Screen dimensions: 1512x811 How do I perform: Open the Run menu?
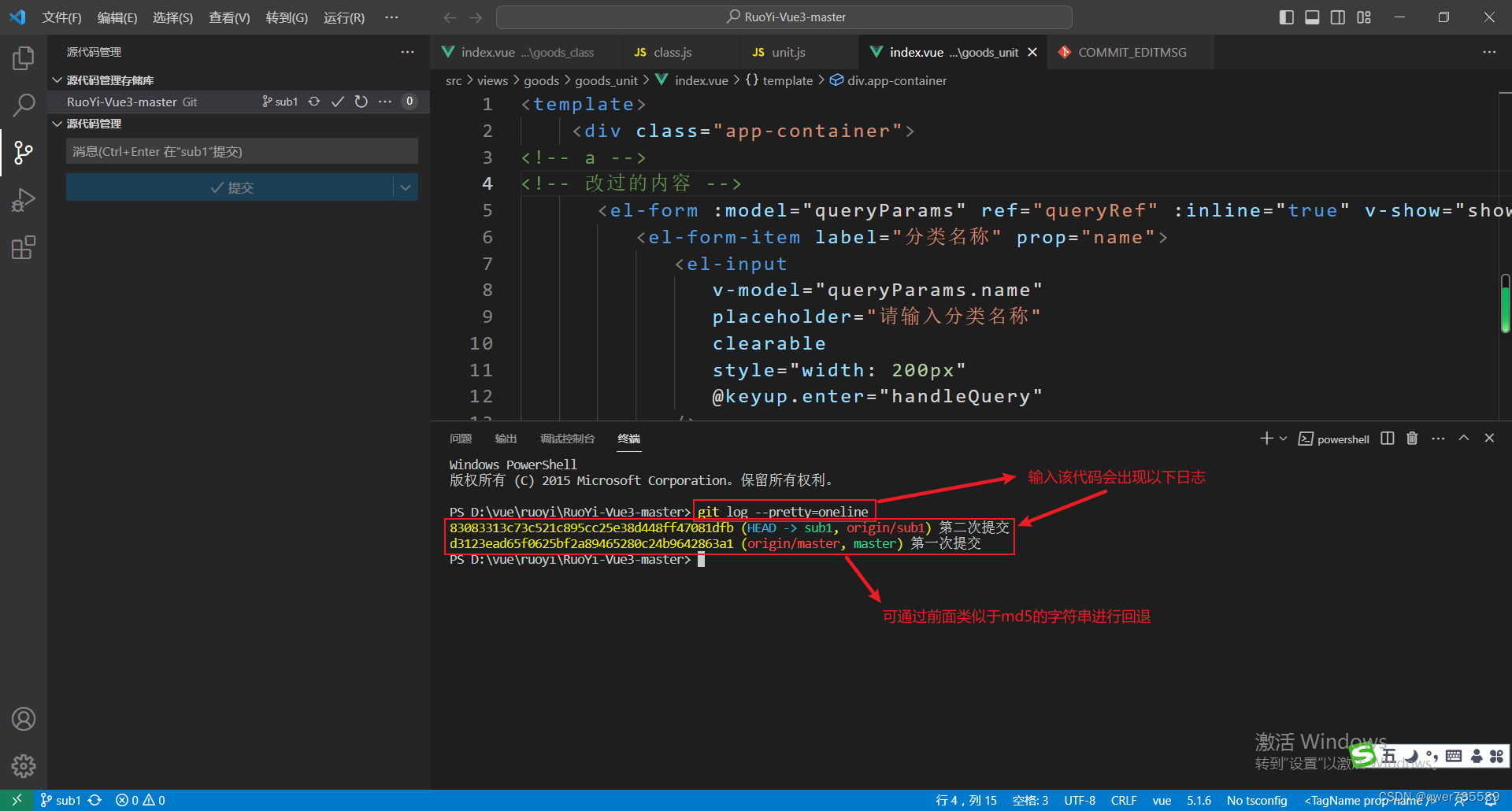coord(344,17)
